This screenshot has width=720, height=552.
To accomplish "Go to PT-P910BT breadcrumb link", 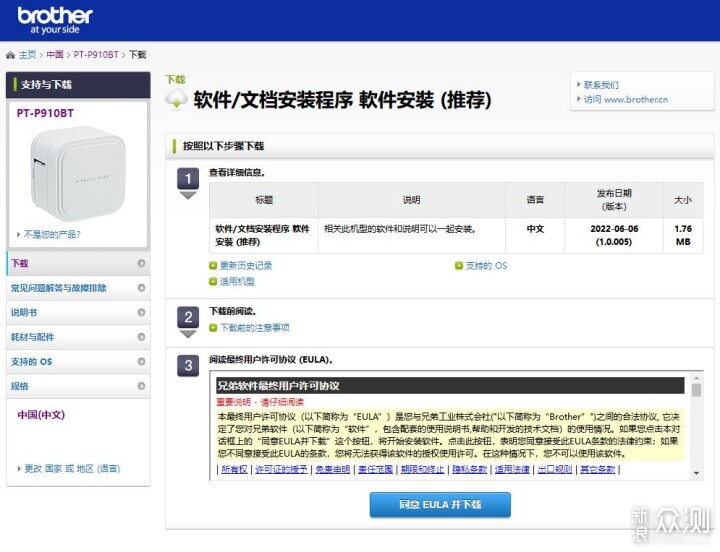I will pos(96,55).
